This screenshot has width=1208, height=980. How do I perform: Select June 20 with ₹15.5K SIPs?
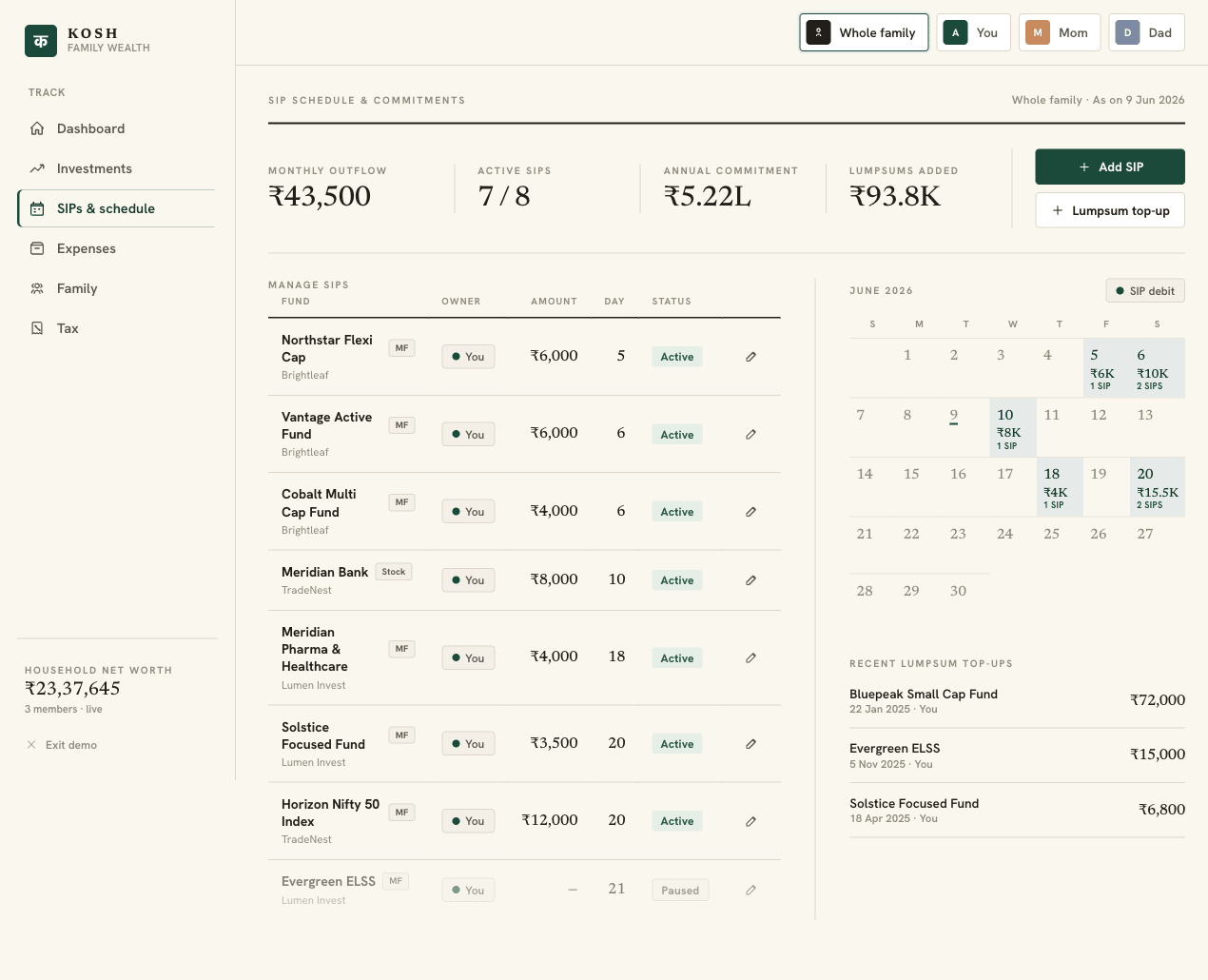[x=1158, y=487]
